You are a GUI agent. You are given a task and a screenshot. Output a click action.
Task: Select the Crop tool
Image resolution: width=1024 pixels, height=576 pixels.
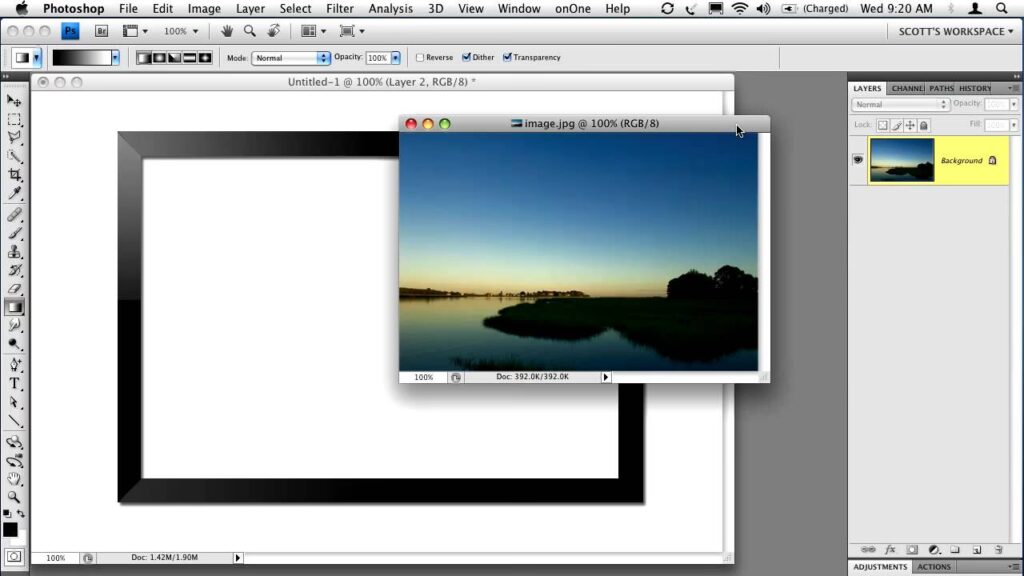14,175
